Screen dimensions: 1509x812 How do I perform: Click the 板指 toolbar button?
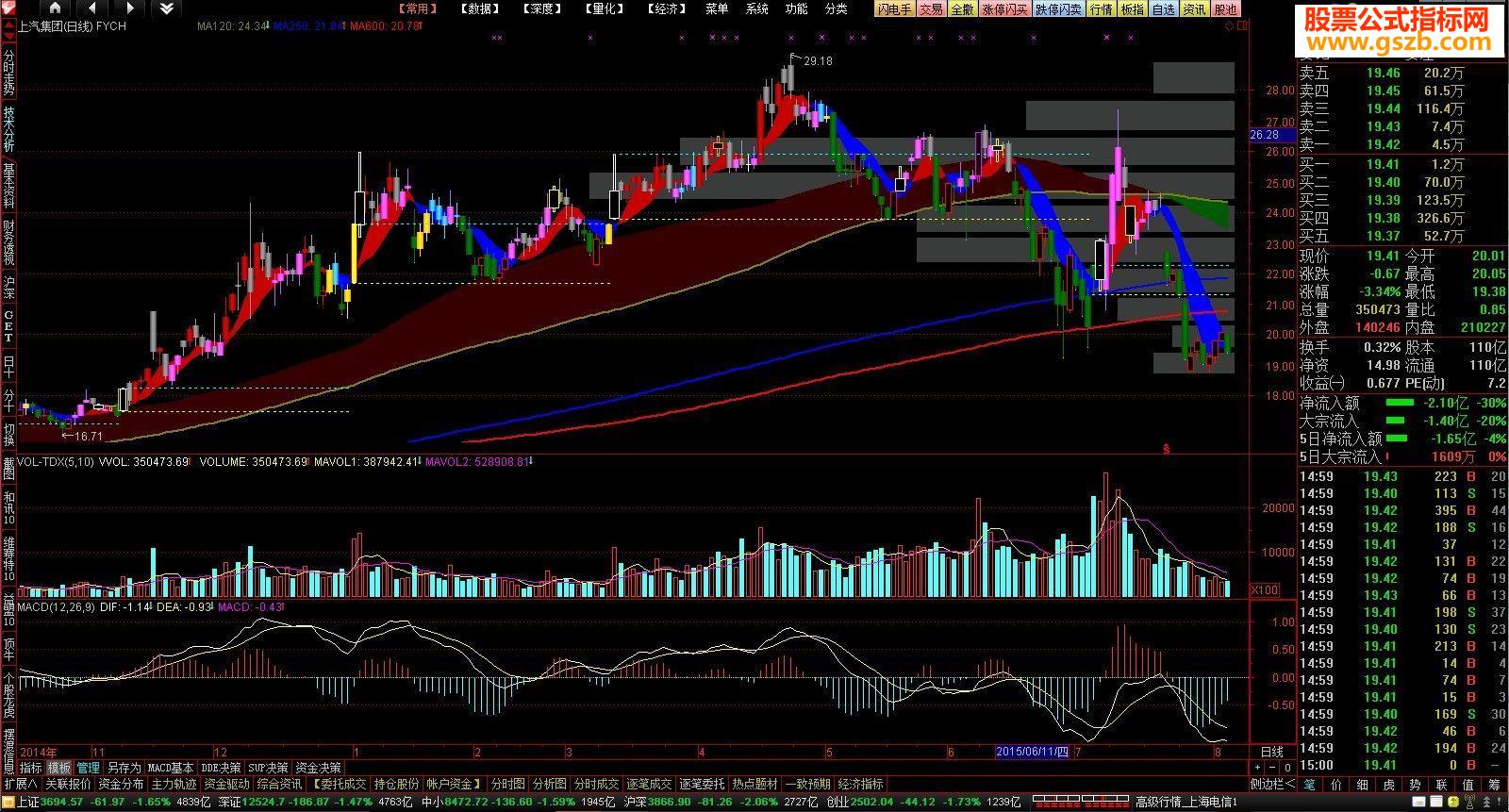click(x=1132, y=9)
